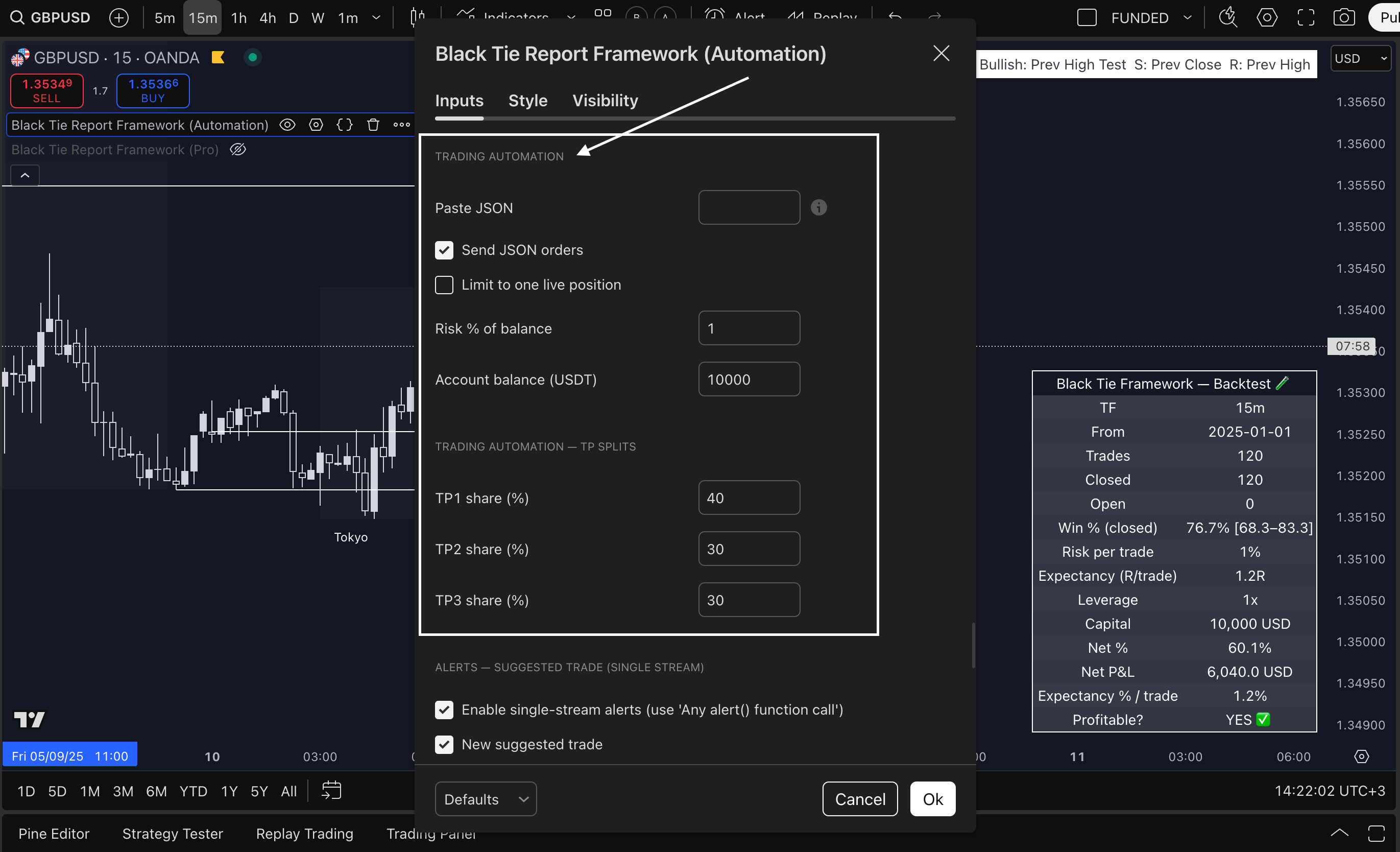Hide Black Tie Automation indicator eye
This screenshot has width=1400, height=852.
click(287, 125)
